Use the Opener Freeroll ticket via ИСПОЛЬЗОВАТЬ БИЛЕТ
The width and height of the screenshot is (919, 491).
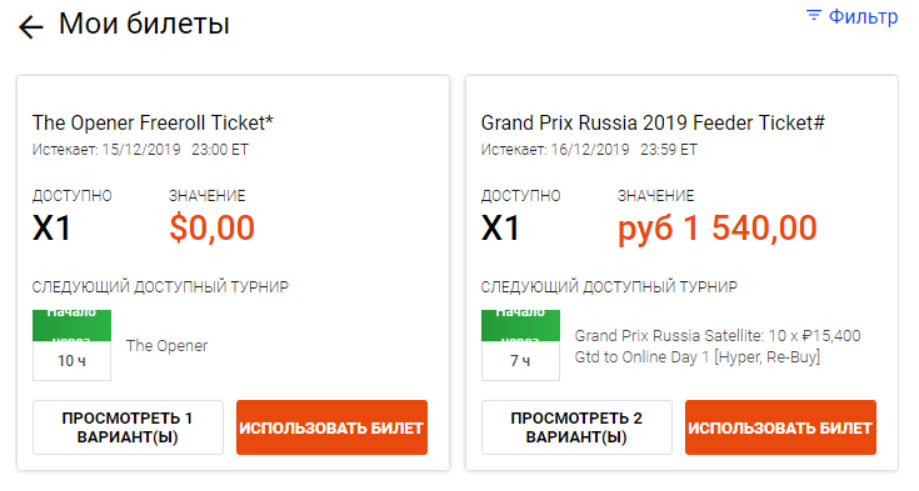332,427
